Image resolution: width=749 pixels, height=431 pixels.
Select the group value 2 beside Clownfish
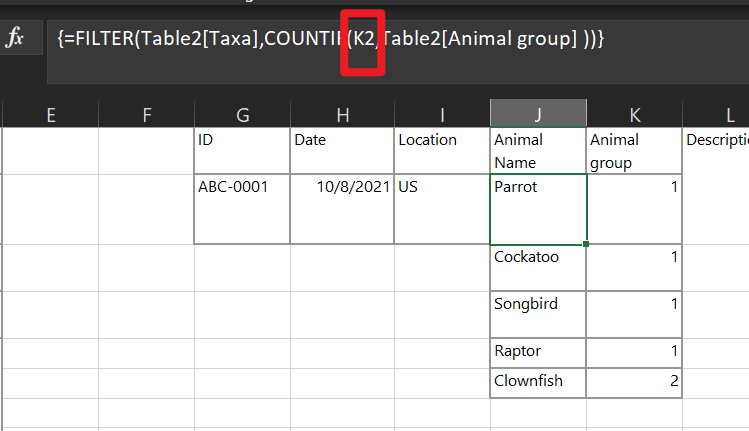pos(634,383)
